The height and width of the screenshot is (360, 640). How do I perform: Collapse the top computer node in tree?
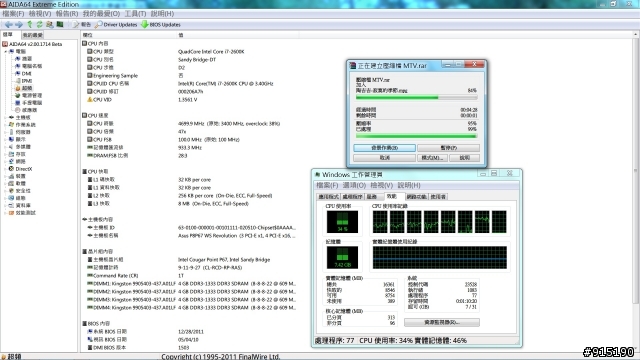coord(6,51)
